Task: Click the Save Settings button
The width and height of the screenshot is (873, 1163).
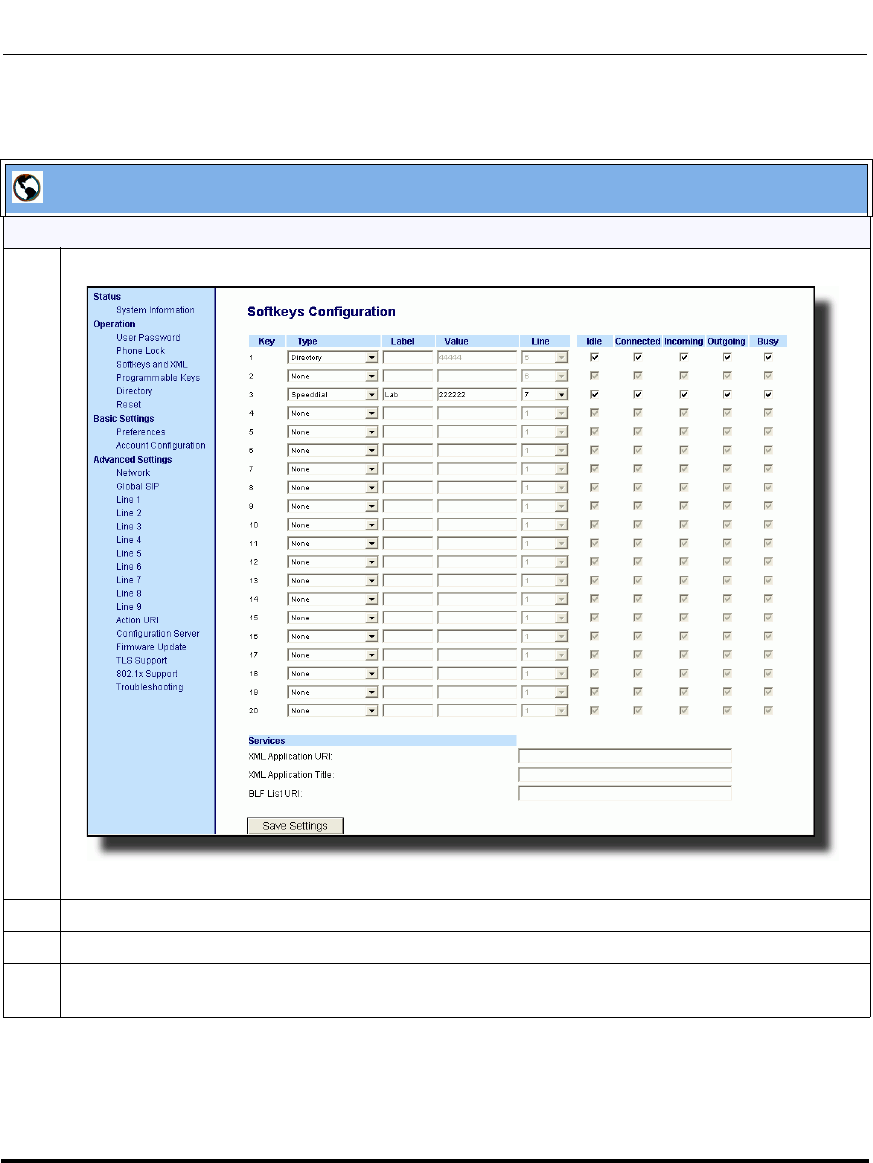Action: point(295,826)
